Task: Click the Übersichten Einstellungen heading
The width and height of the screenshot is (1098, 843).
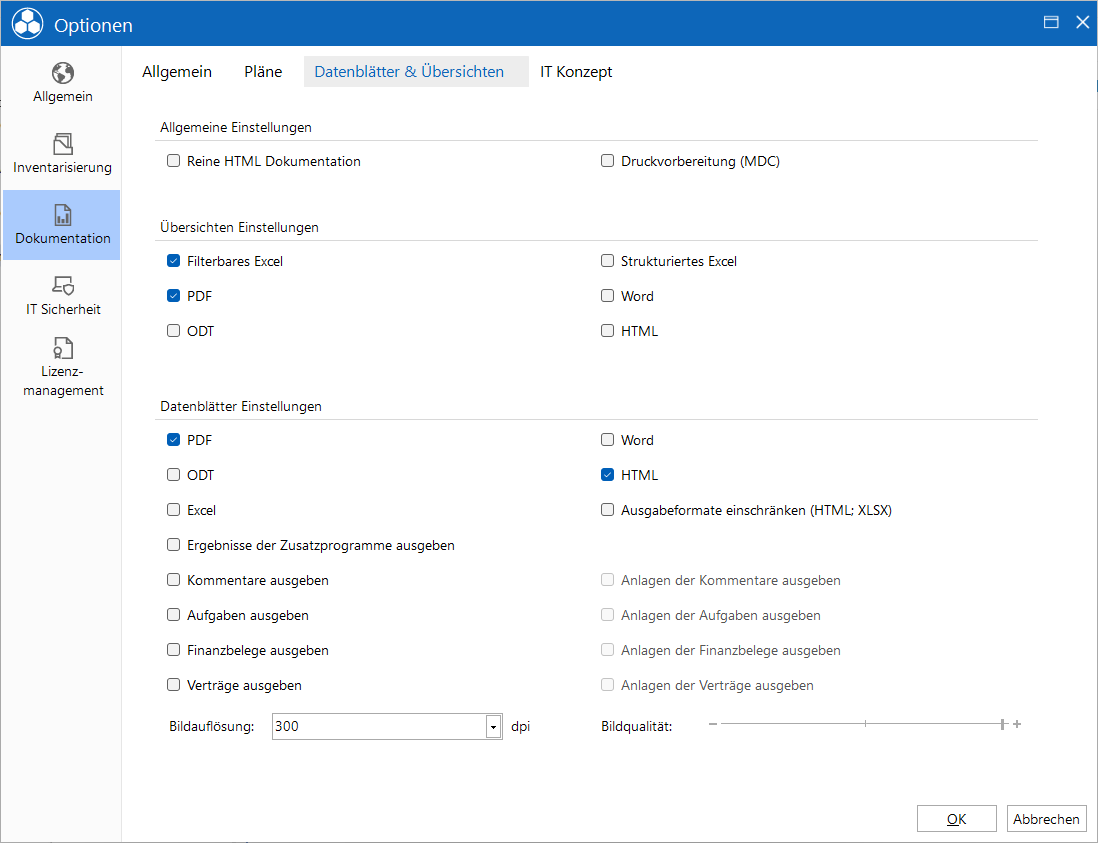Action: point(239,228)
